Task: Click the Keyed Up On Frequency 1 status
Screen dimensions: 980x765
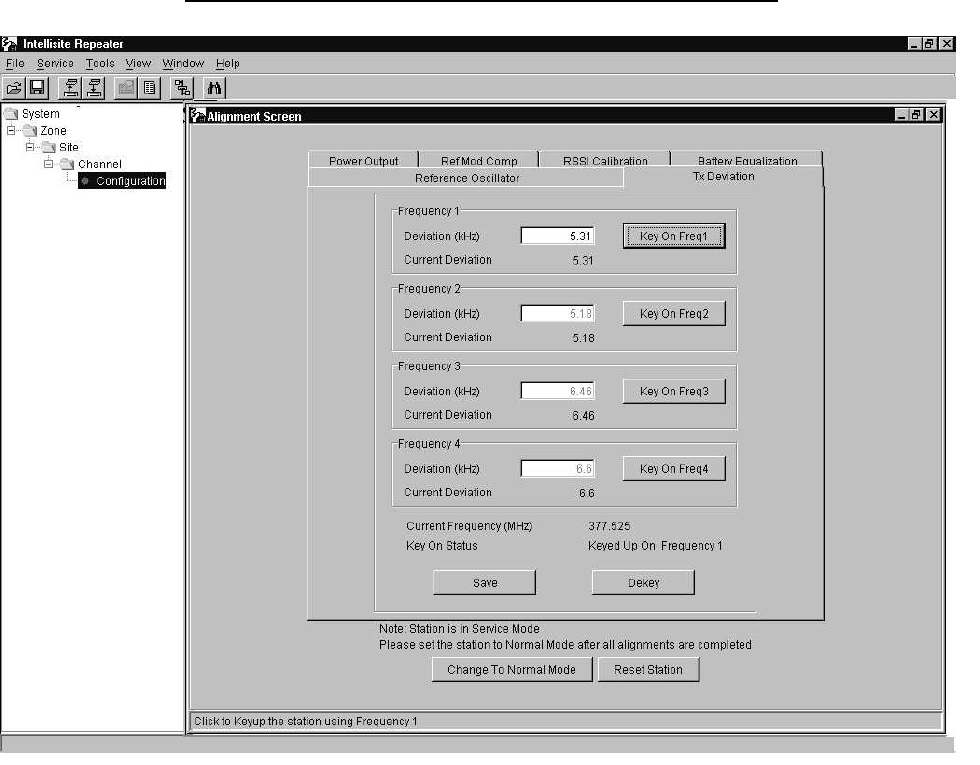Action: (x=655, y=546)
